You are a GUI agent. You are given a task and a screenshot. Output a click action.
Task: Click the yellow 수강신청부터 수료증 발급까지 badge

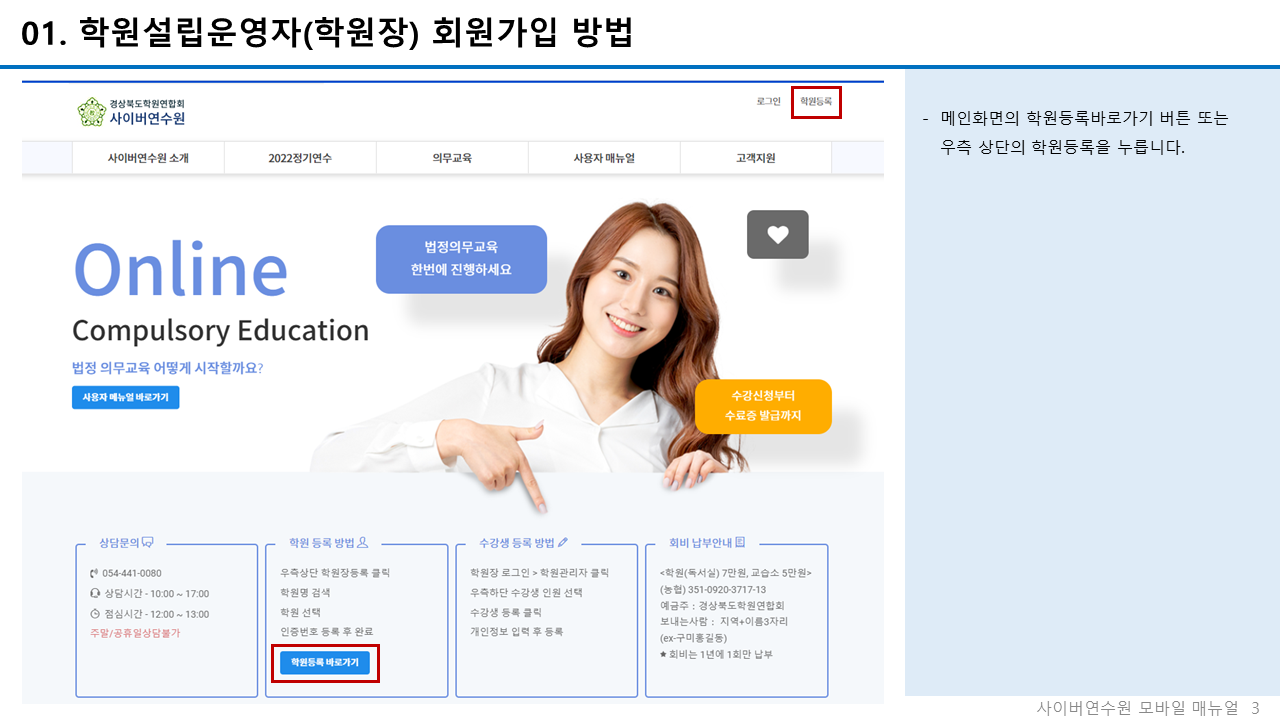point(763,406)
